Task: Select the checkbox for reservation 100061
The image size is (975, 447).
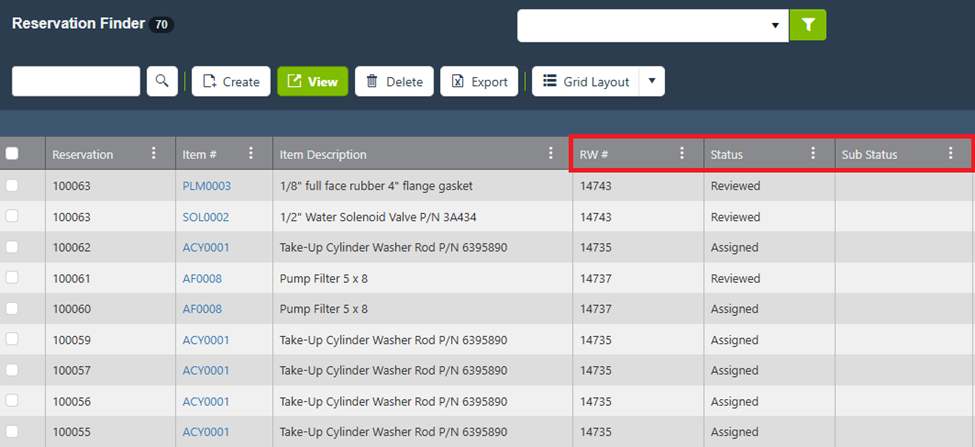Action: (x=12, y=278)
